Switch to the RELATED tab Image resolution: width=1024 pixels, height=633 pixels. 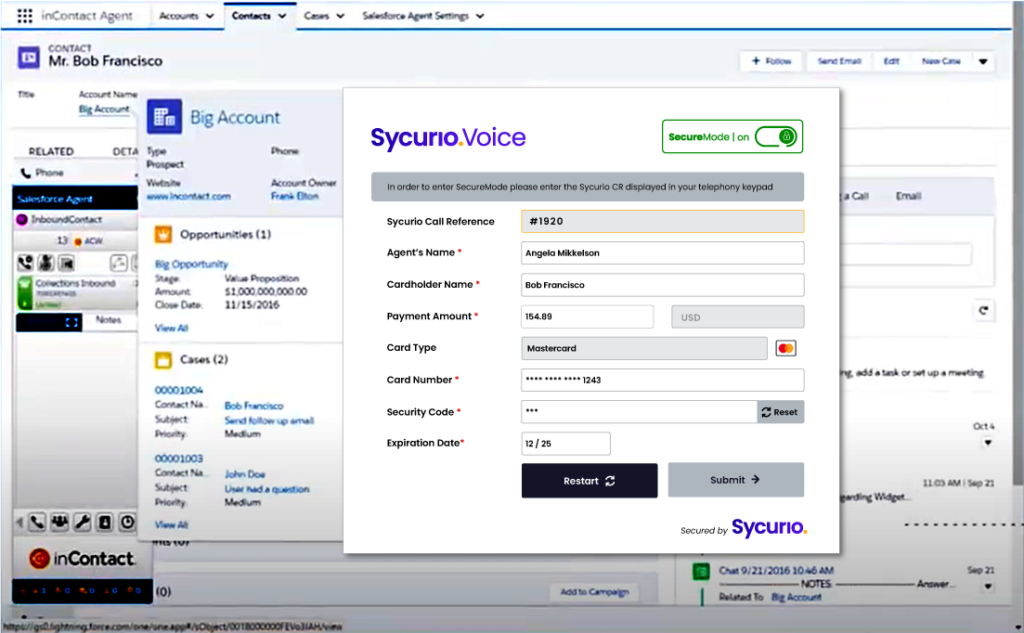[51, 151]
